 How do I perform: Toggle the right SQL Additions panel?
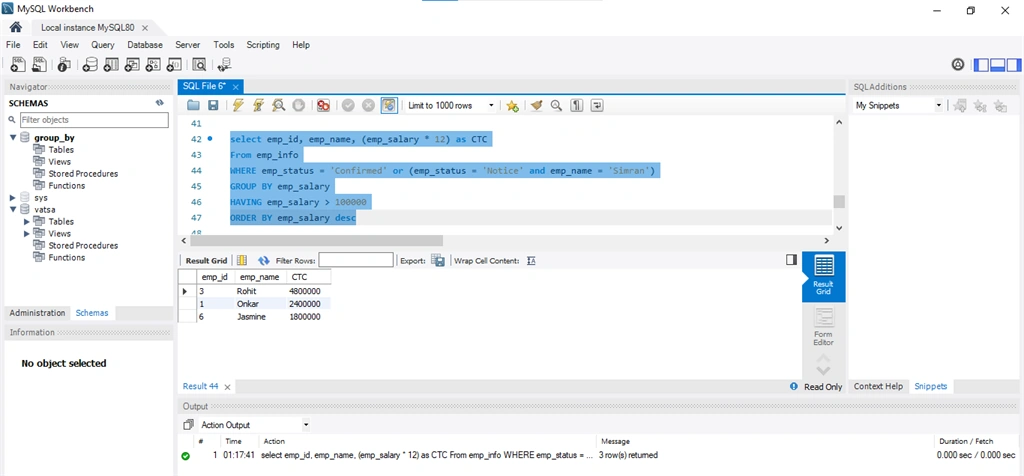pyautogui.click(x=1014, y=65)
